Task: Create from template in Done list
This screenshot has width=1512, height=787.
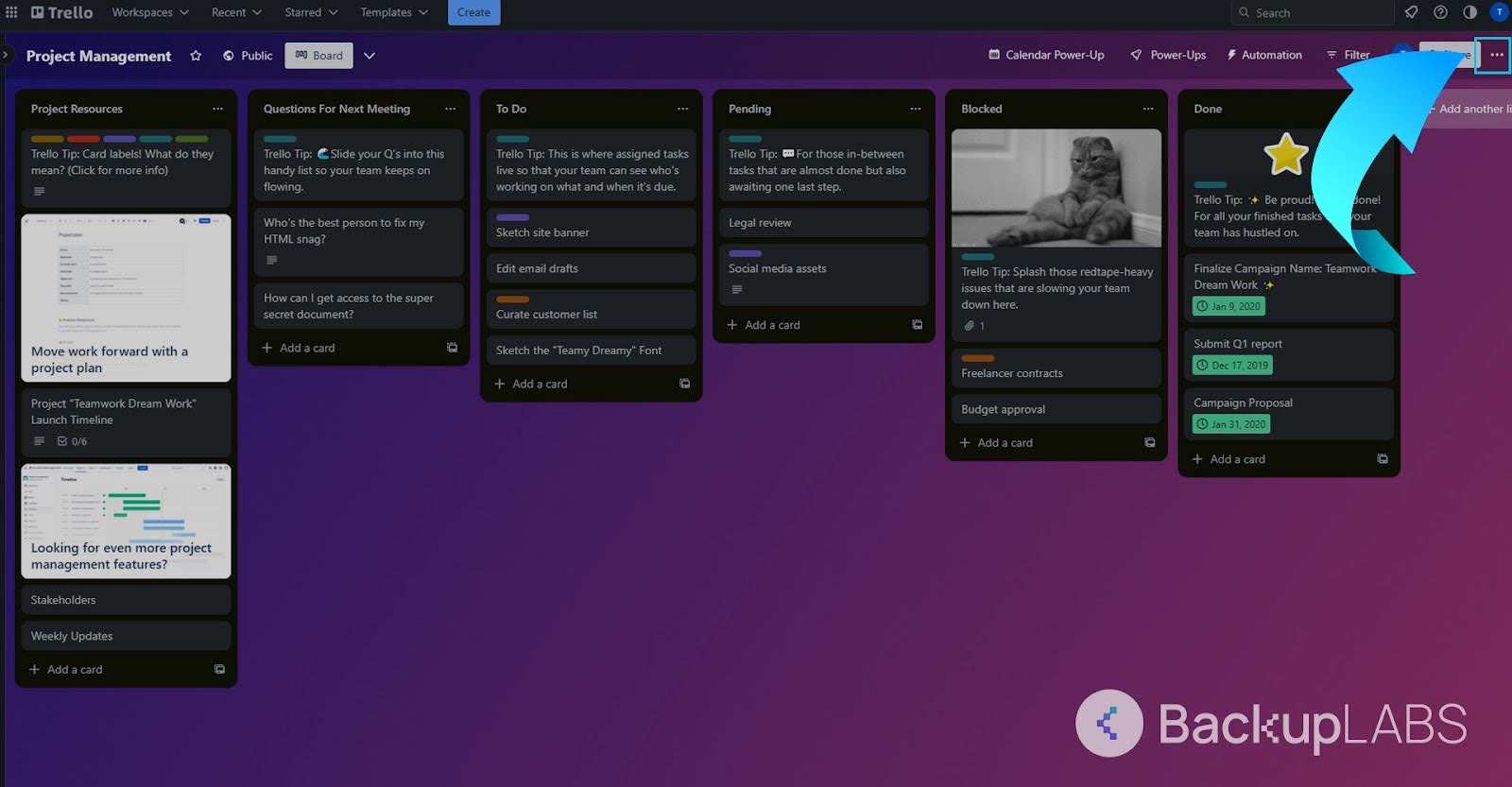Action: click(x=1382, y=459)
